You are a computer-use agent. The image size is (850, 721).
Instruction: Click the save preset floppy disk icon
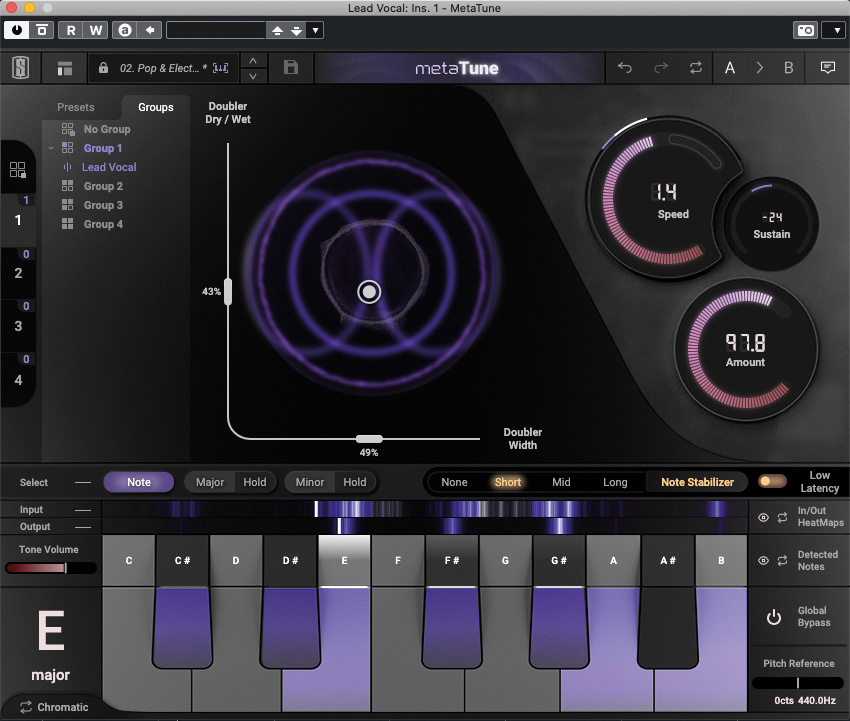click(291, 68)
